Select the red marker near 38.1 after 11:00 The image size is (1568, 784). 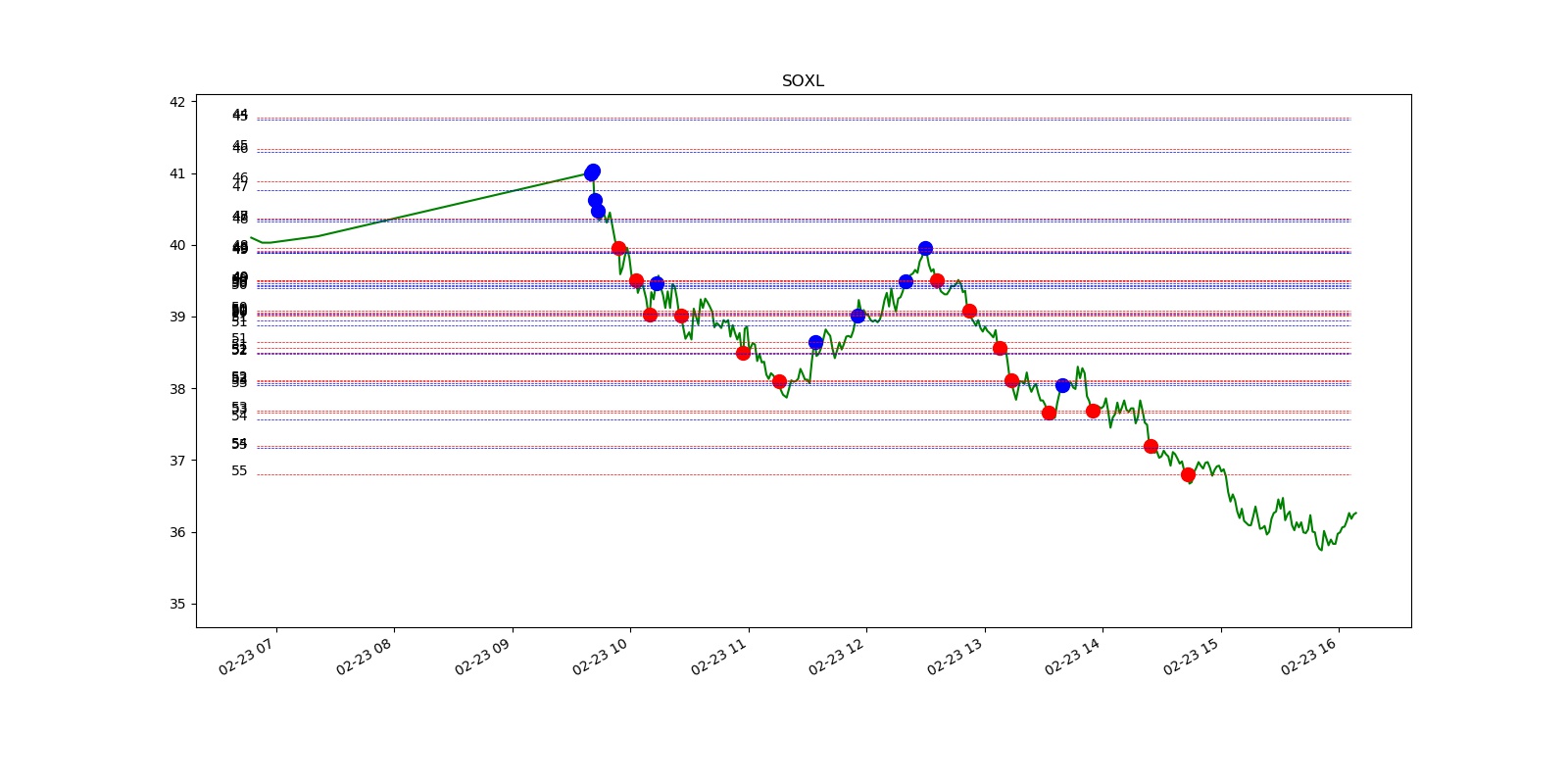click(779, 381)
